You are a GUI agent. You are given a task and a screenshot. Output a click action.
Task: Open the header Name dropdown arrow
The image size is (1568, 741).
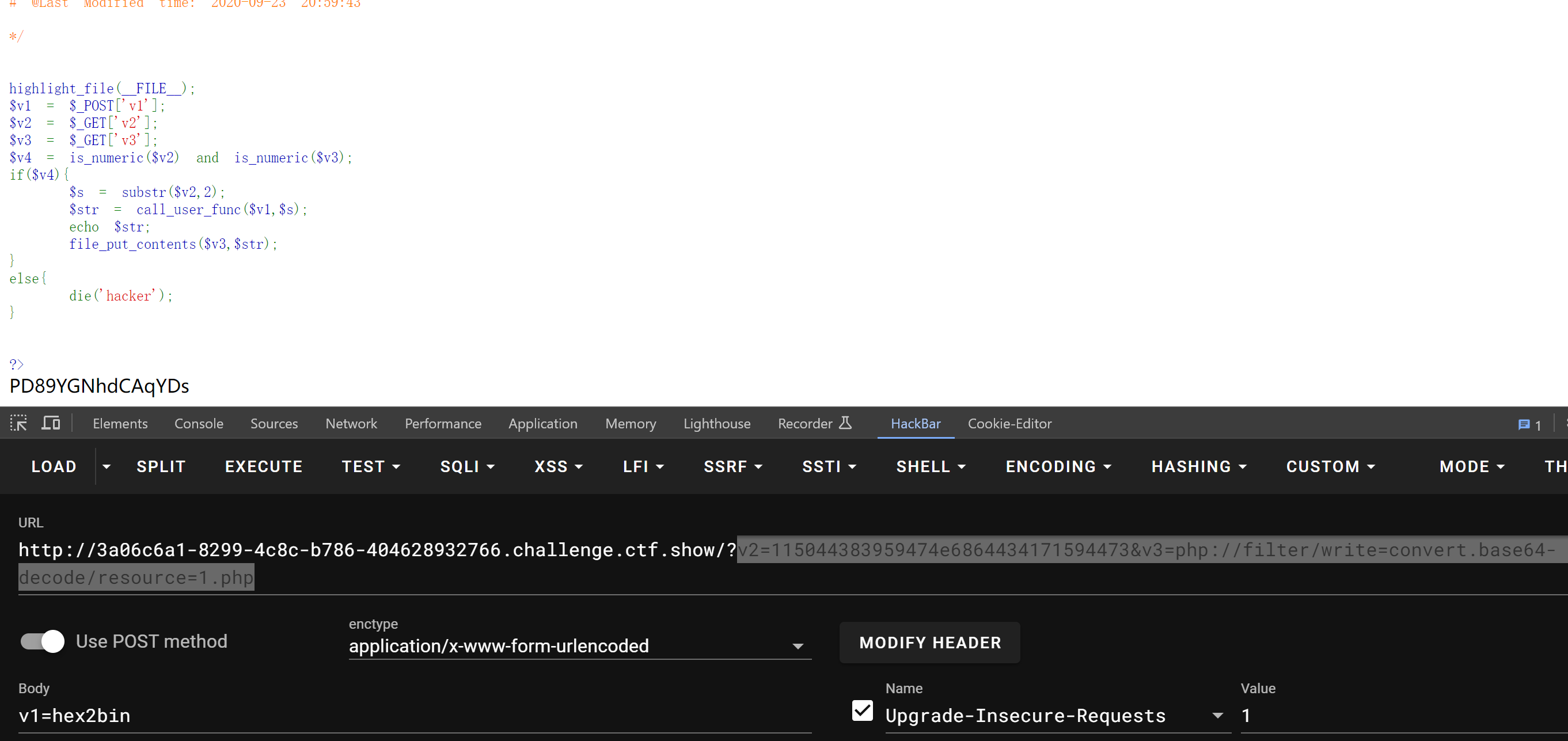(x=1217, y=716)
